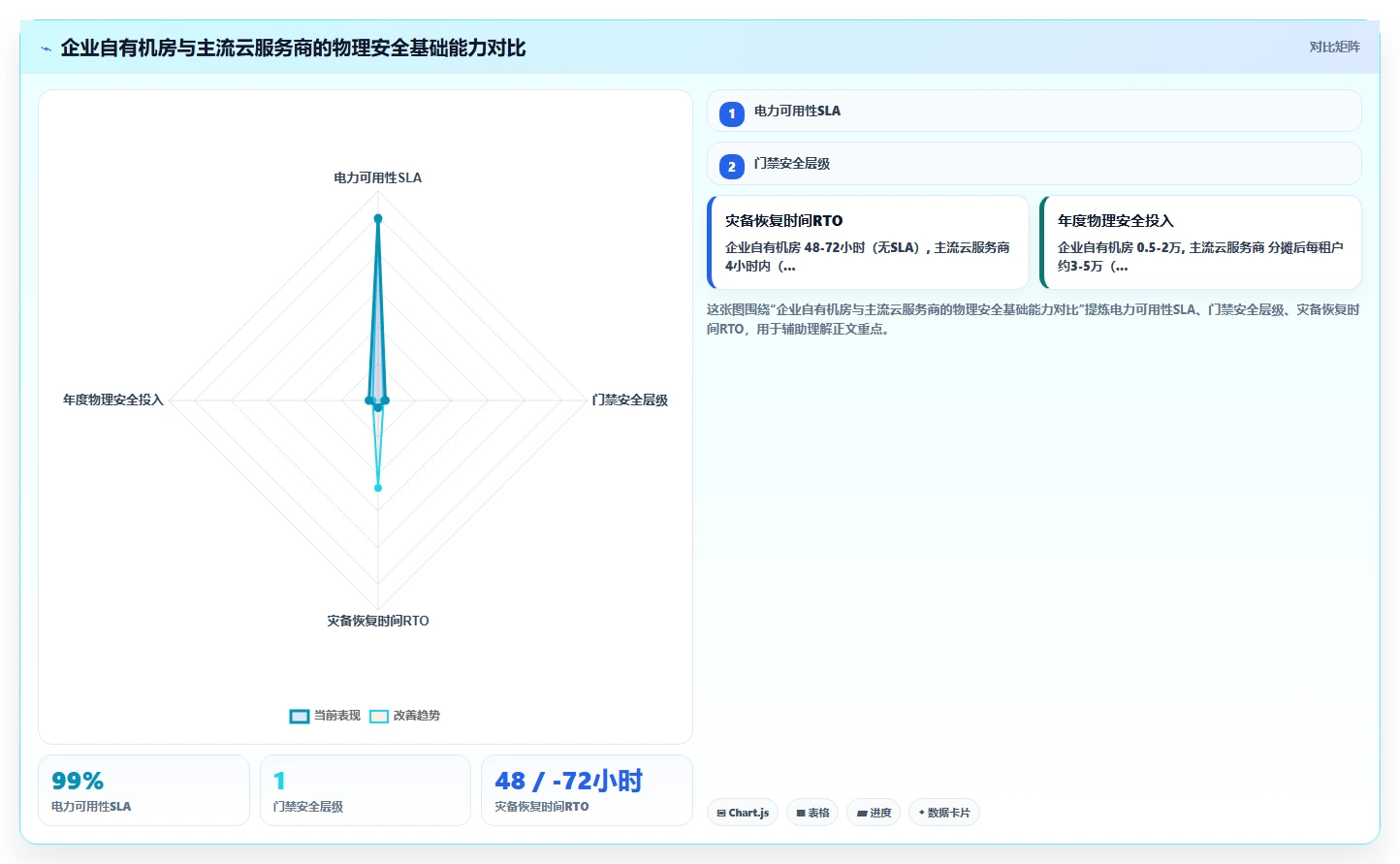Viewport: 1400px width, 864px height.
Task: Click the icon inside the Chart.js tag
Action: [x=721, y=814]
